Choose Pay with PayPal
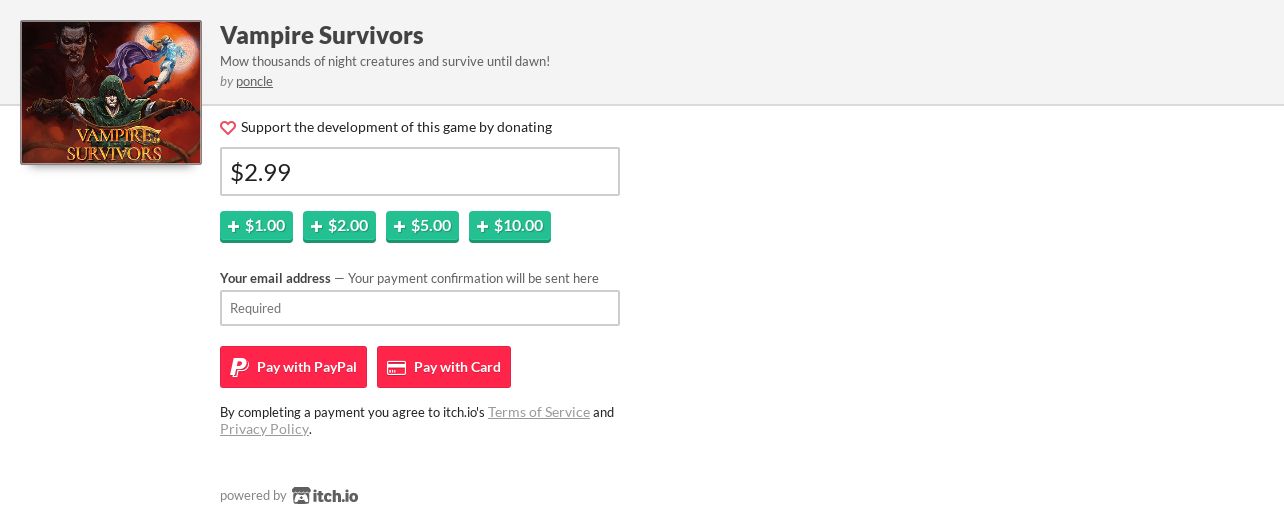The image size is (1284, 524). pyautogui.click(x=293, y=367)
